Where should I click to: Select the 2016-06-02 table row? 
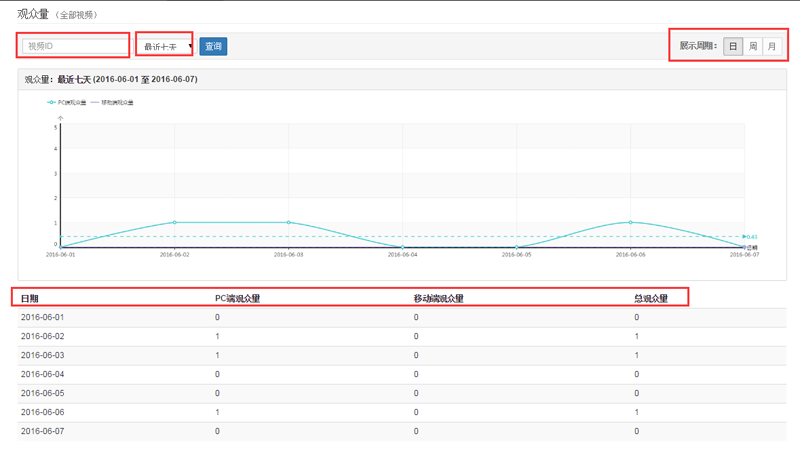[400, 336]
